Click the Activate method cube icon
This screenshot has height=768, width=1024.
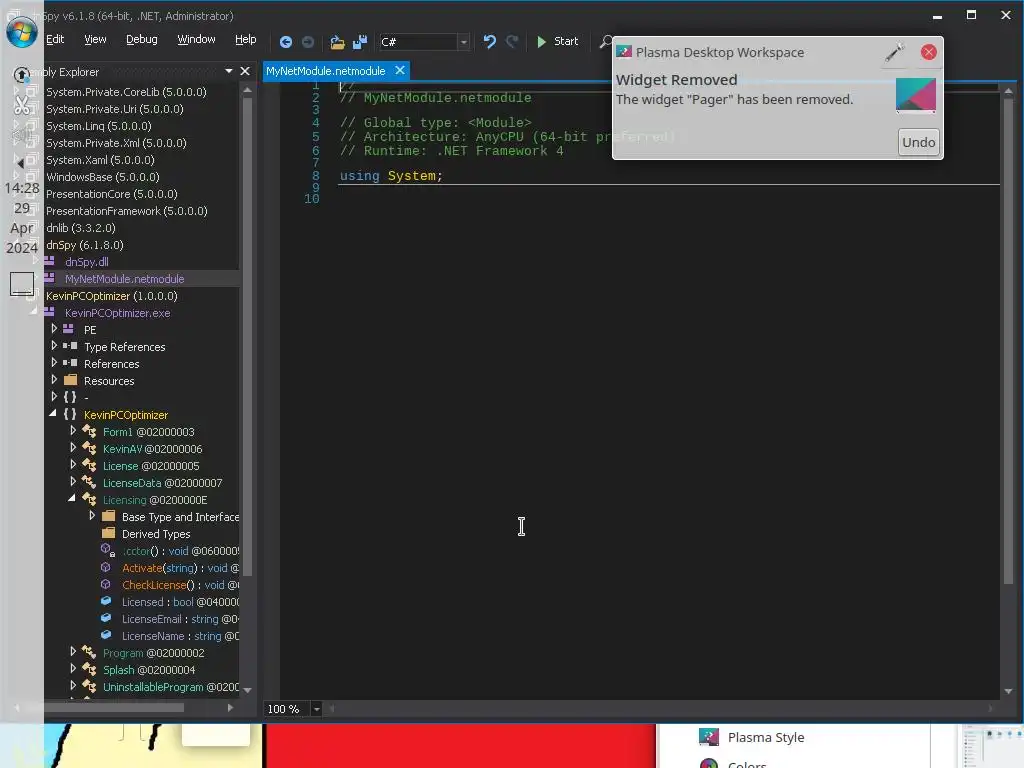[106, 568]
